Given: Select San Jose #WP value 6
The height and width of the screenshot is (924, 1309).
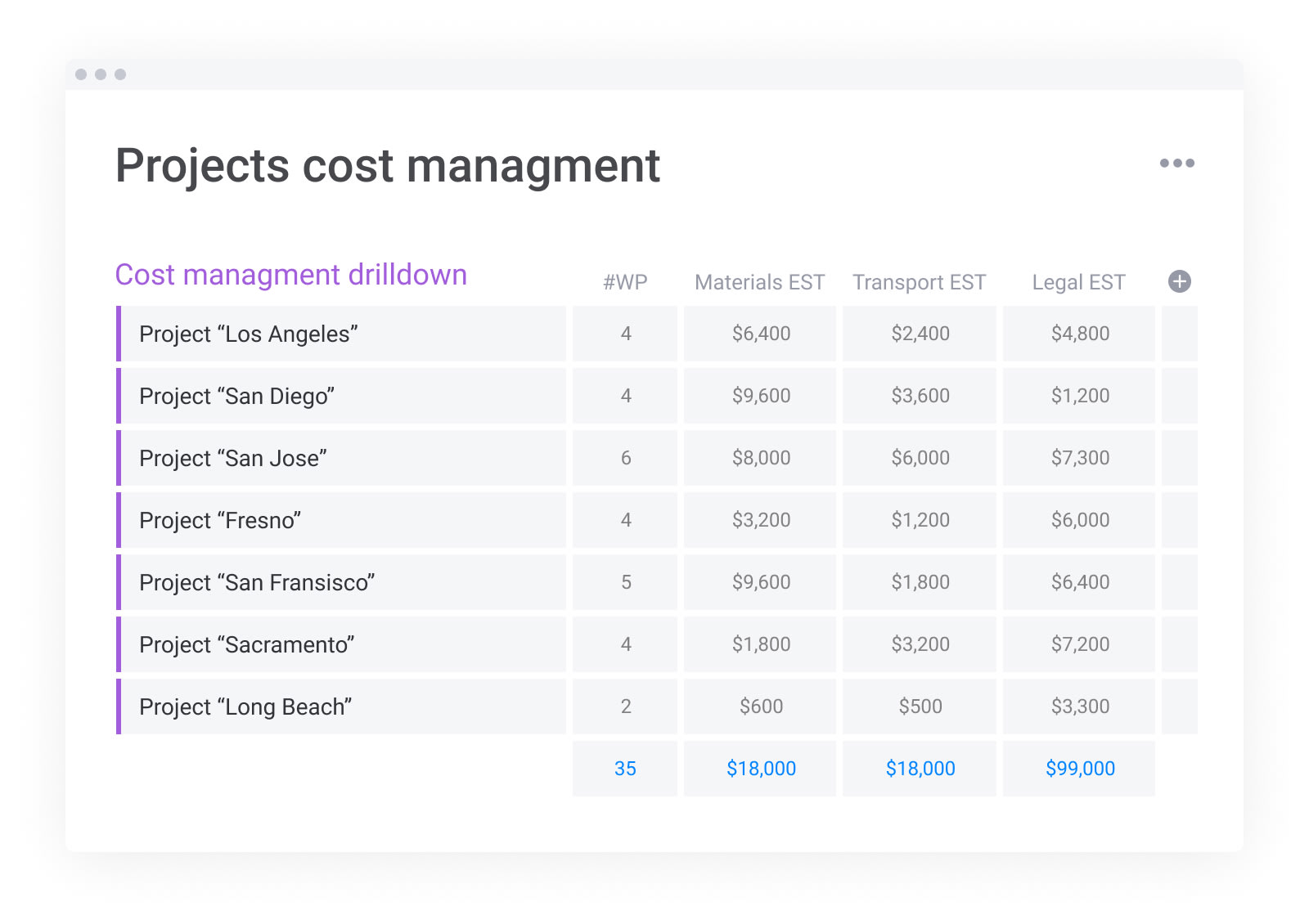Looking at the screenshot, I should 625,458.
